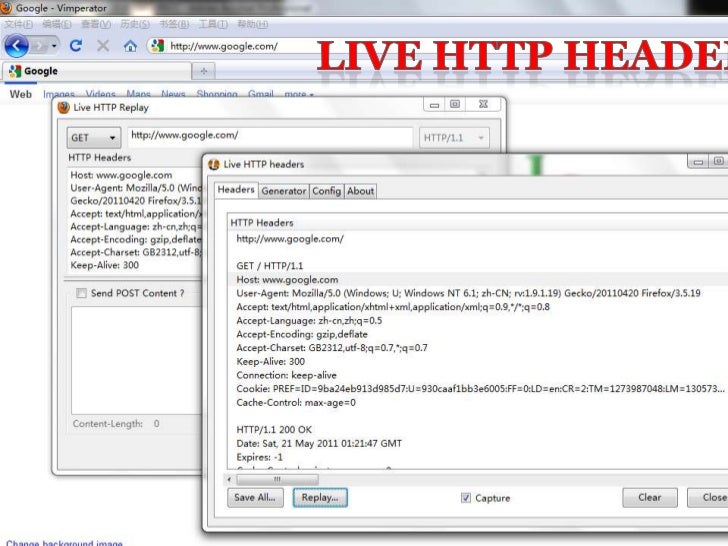Go to the Home page icon
The height and width of the screenshot is (546, 728).
pos(130,46)
